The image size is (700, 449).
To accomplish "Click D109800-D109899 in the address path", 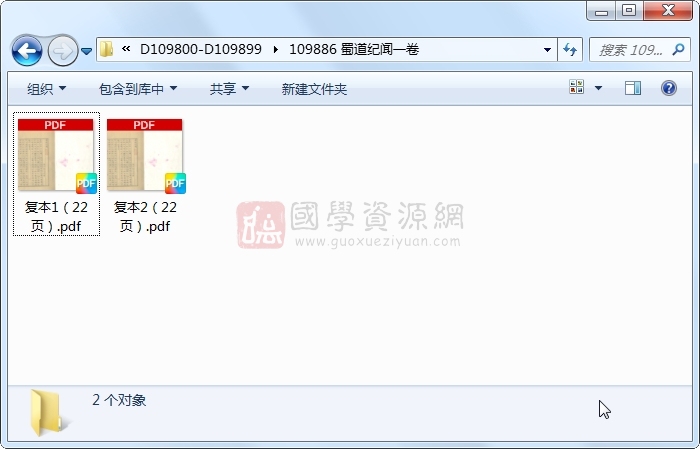I will point(200,49).
